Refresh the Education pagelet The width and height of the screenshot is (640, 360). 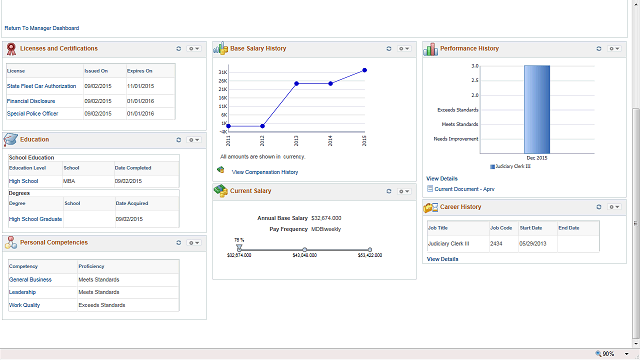pos(178,140)
